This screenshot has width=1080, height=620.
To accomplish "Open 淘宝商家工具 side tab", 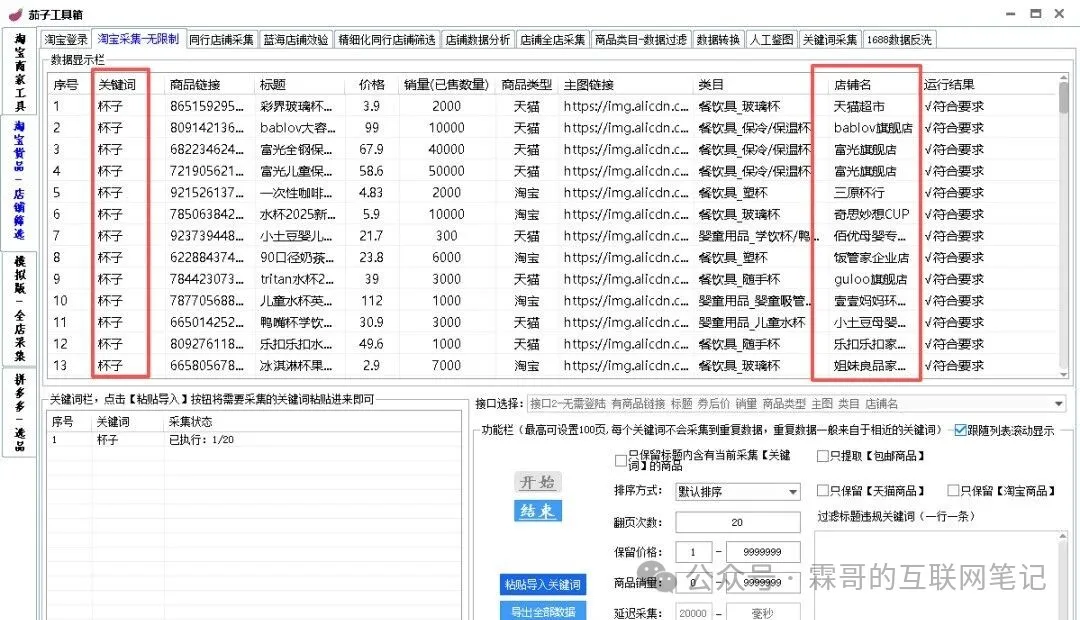I will pyautogui.click(x=18, y=72).
